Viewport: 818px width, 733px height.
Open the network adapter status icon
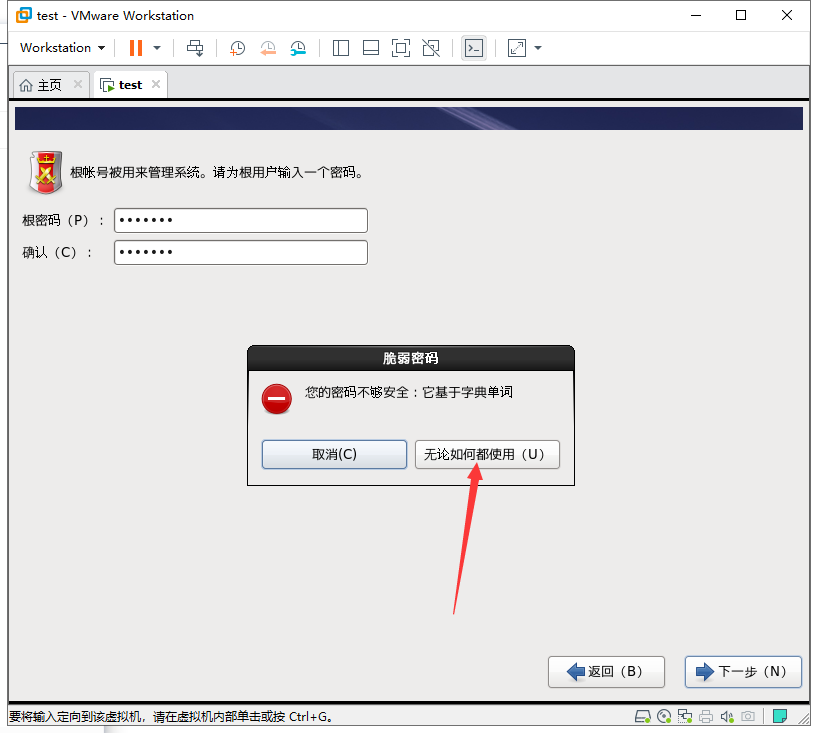point(684,716)
